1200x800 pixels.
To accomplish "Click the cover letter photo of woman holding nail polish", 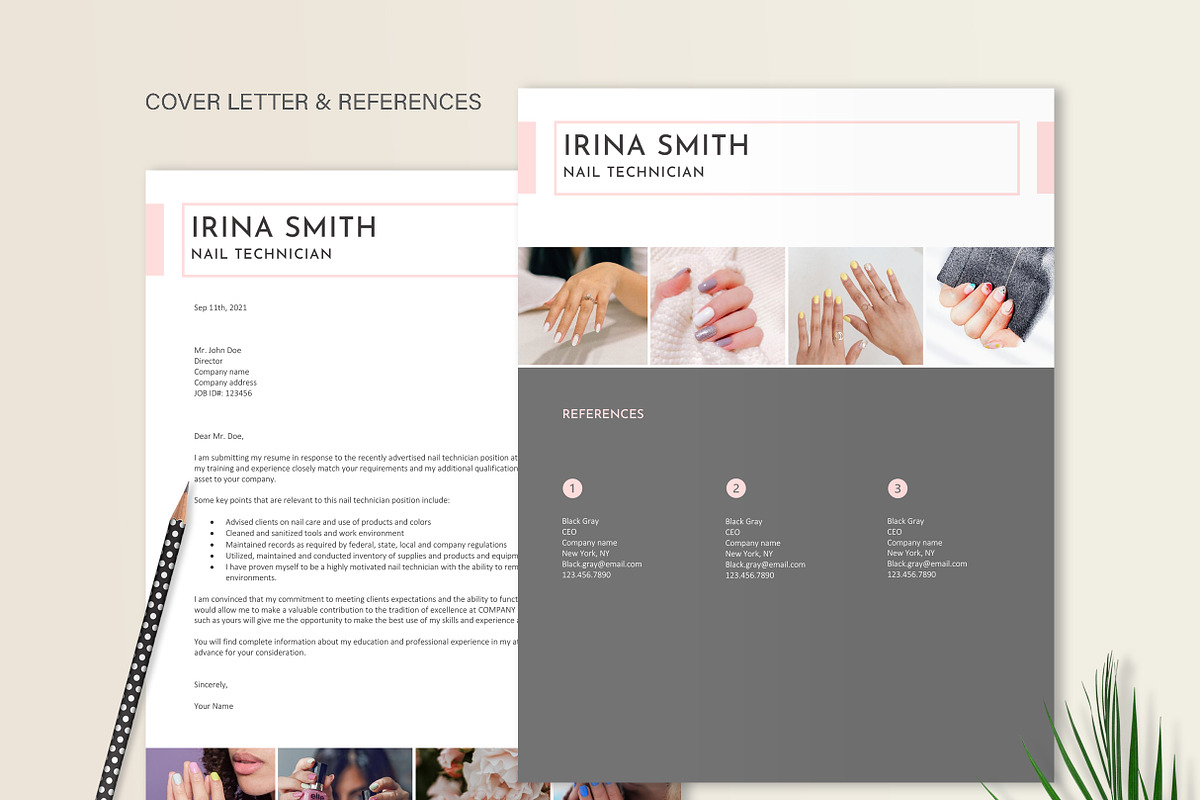I will pyautogui.click(x=345, y=774).
